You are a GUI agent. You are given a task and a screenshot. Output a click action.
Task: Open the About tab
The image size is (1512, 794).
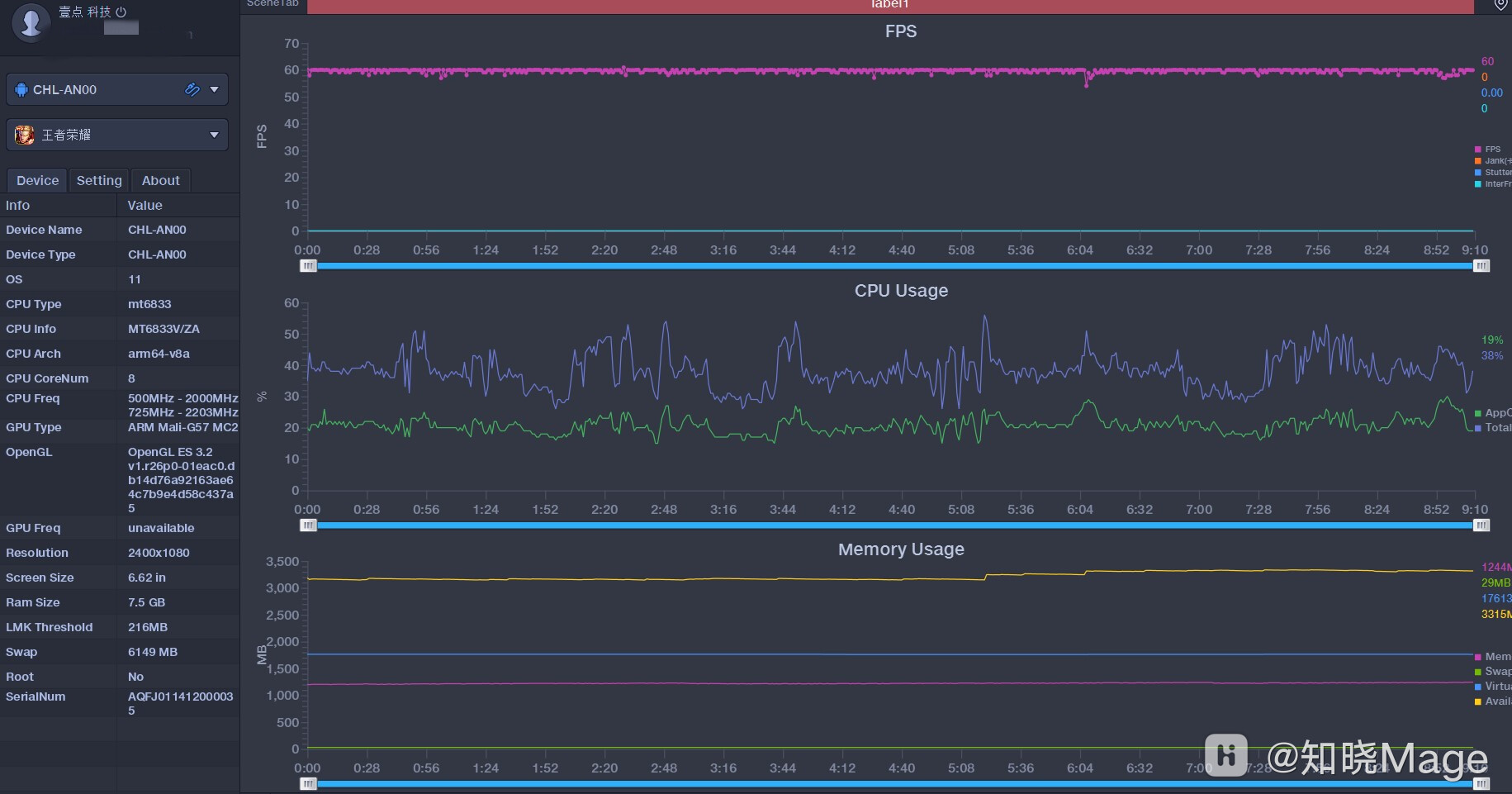160,180
